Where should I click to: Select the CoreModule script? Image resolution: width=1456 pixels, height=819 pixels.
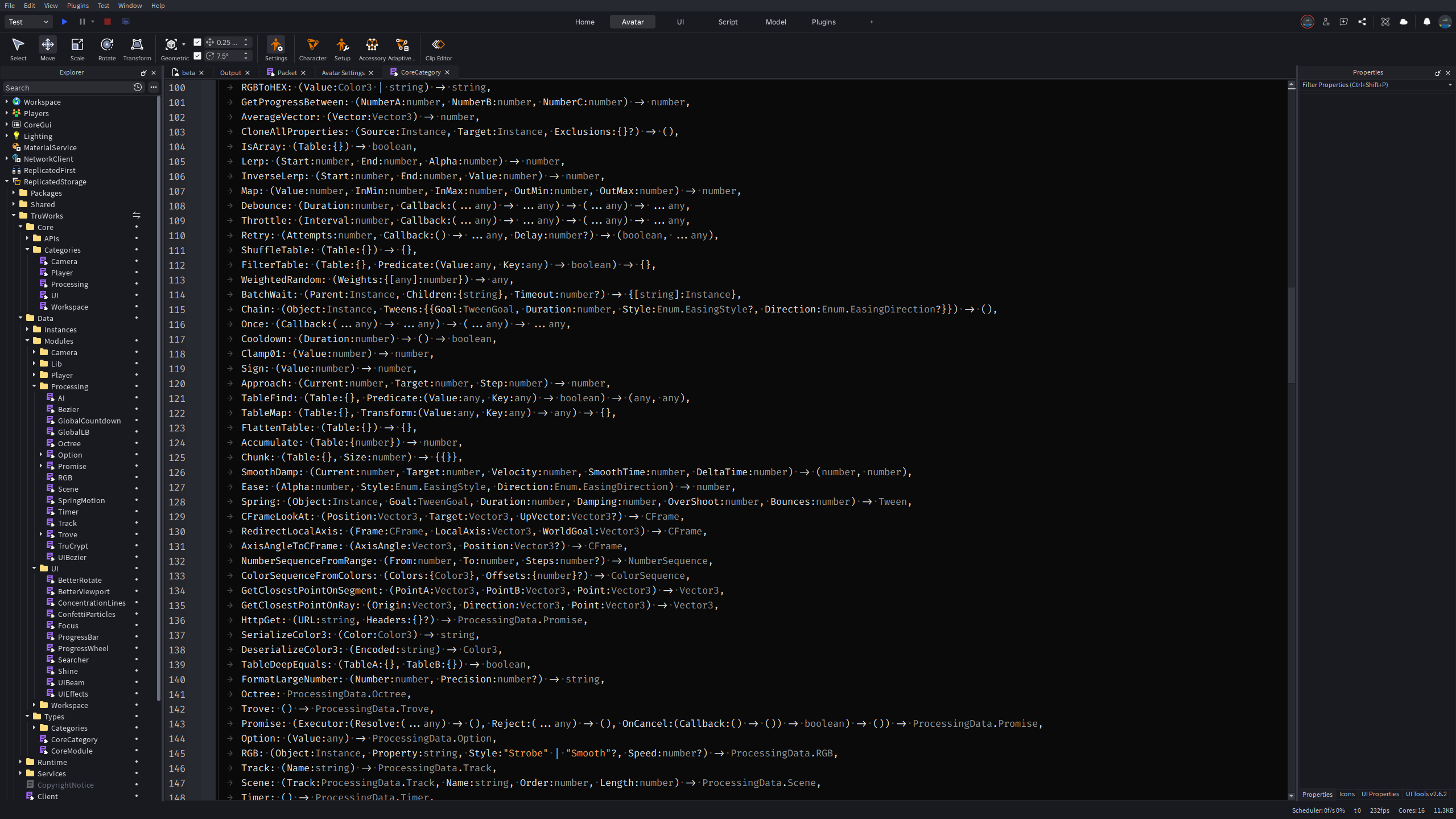72,751
